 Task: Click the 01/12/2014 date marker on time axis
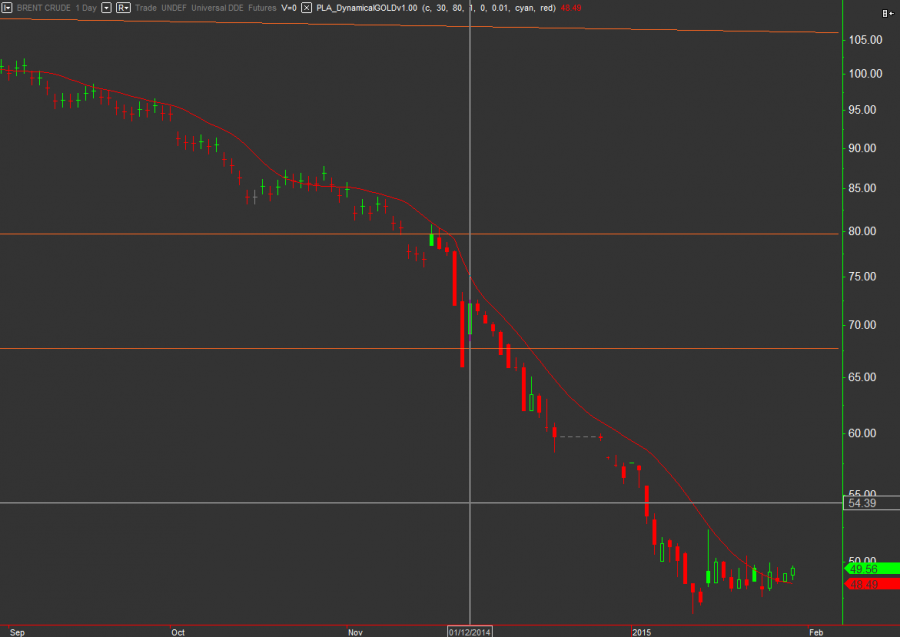click(x=469, y=631)
